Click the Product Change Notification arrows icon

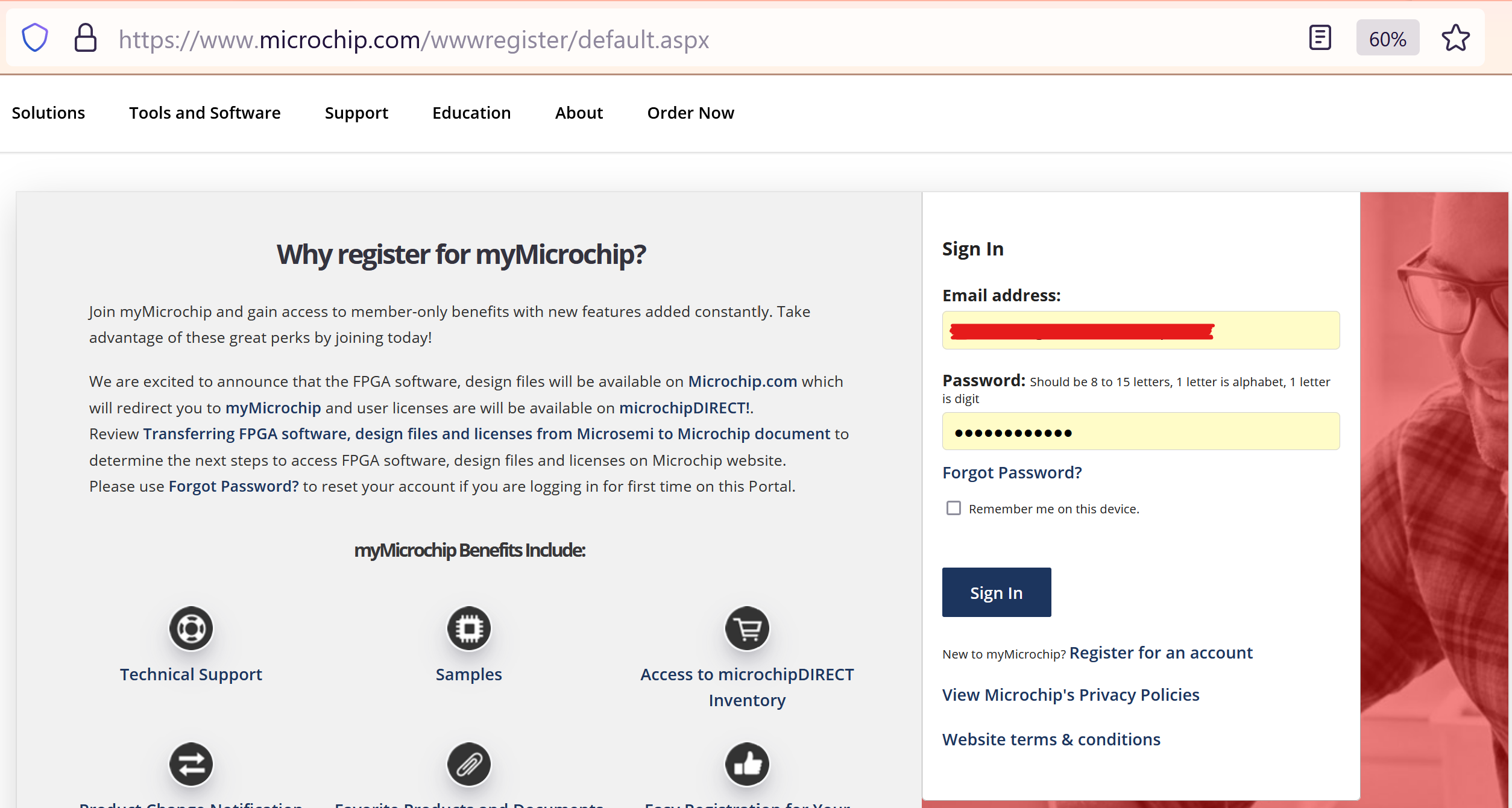[191, 765]
